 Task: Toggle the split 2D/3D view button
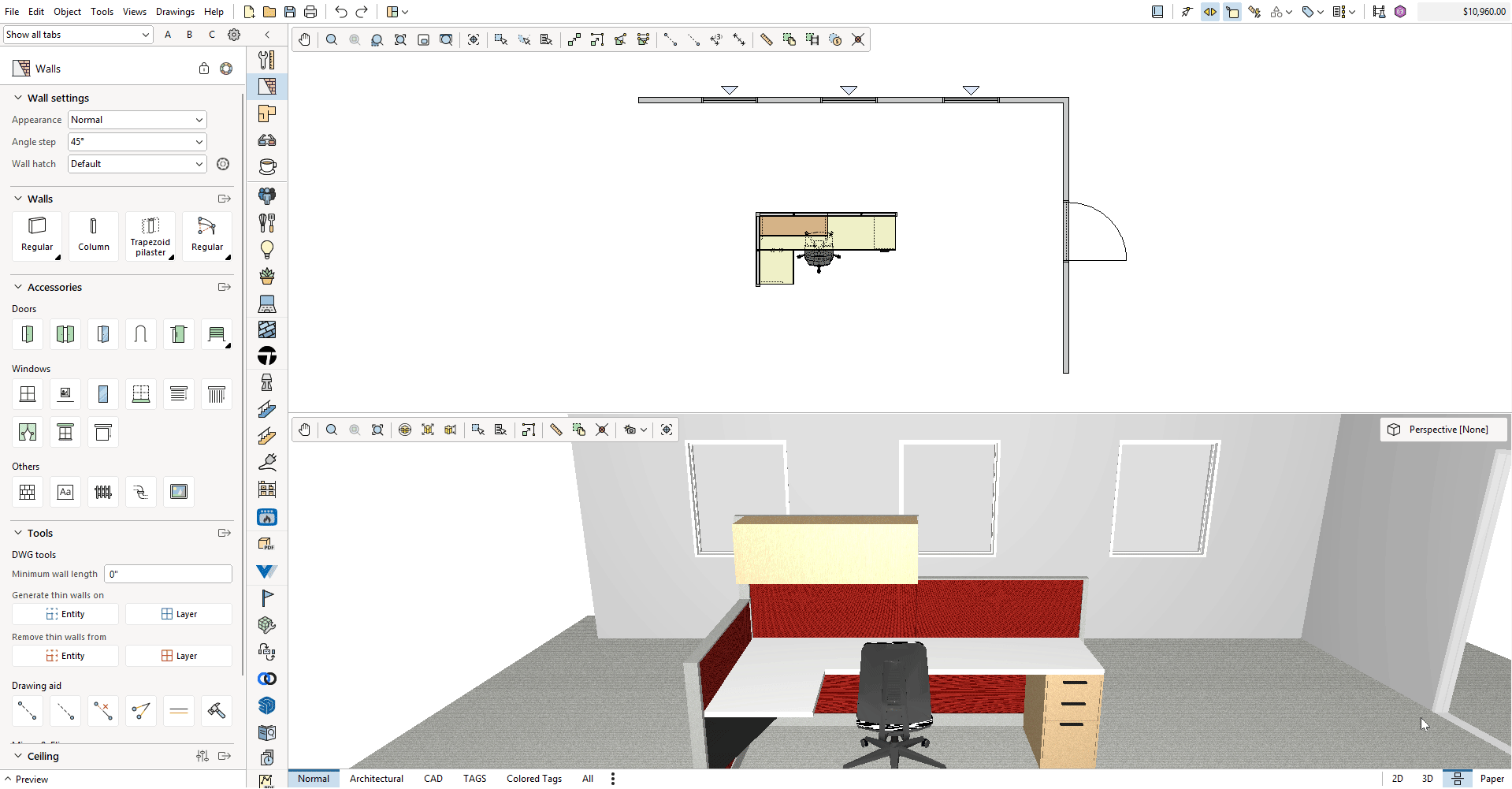(x=1458, y=779)
